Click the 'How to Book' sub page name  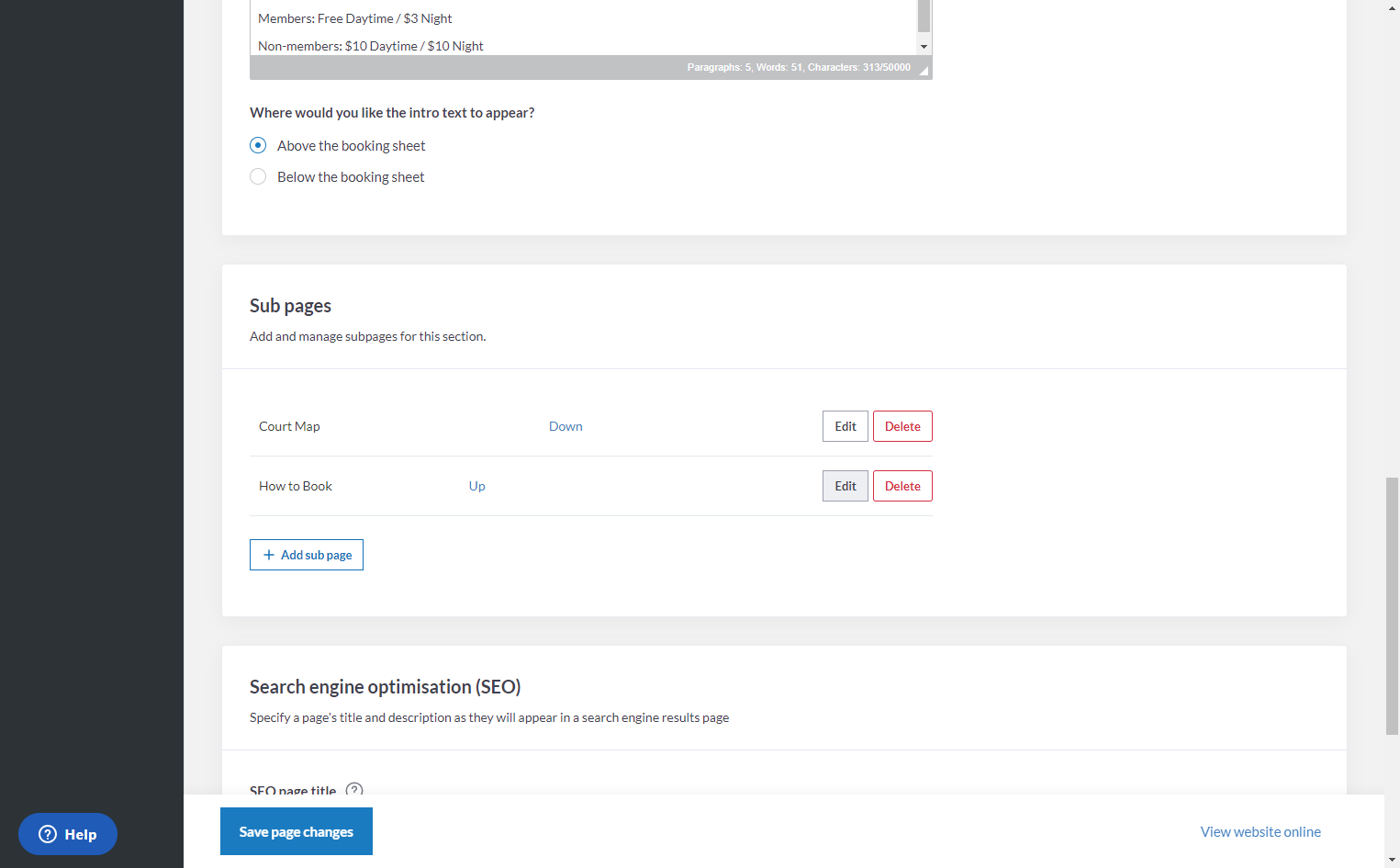[296, 486]
